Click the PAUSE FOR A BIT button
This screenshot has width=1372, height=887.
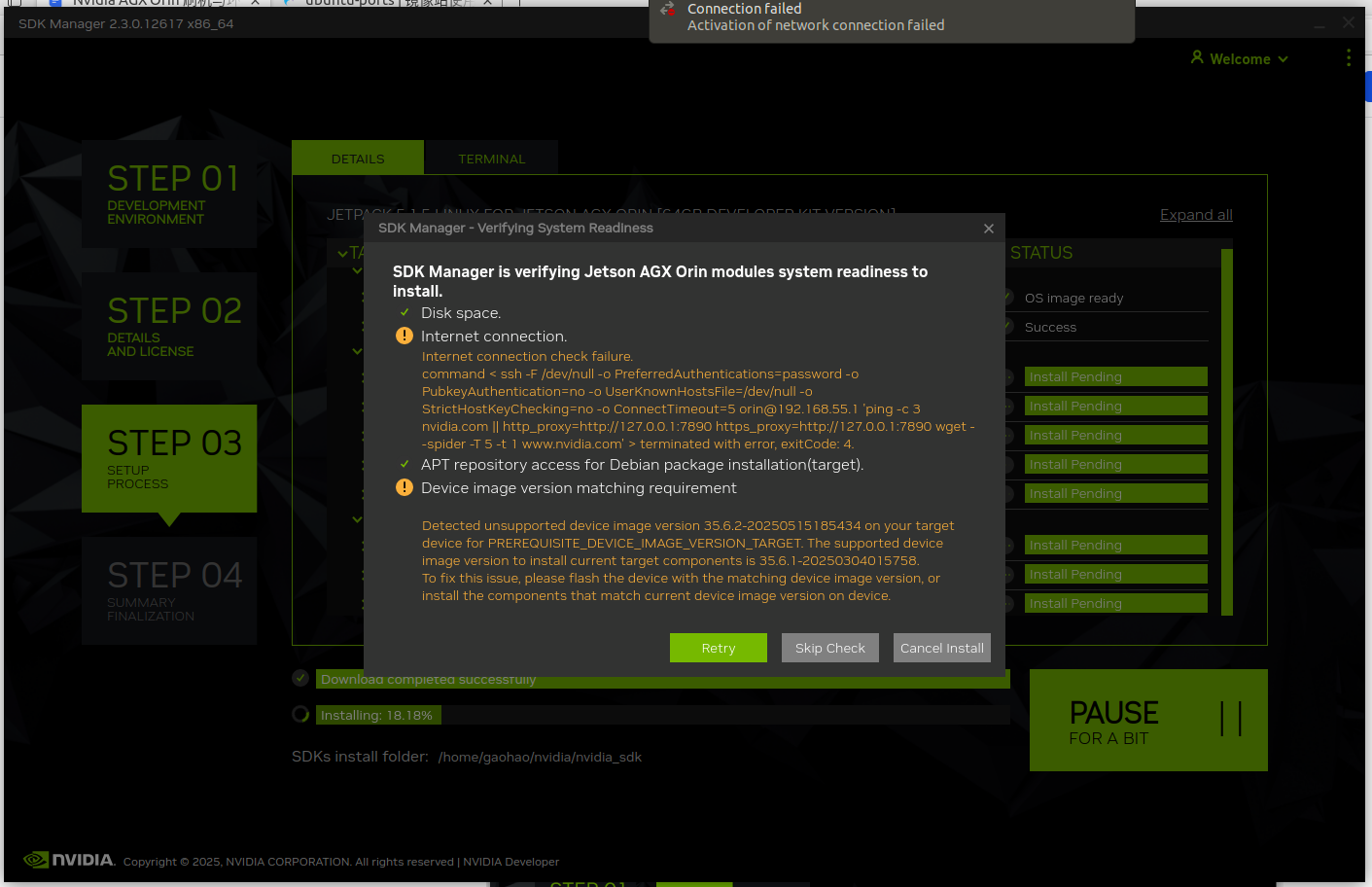(1148, 721)
